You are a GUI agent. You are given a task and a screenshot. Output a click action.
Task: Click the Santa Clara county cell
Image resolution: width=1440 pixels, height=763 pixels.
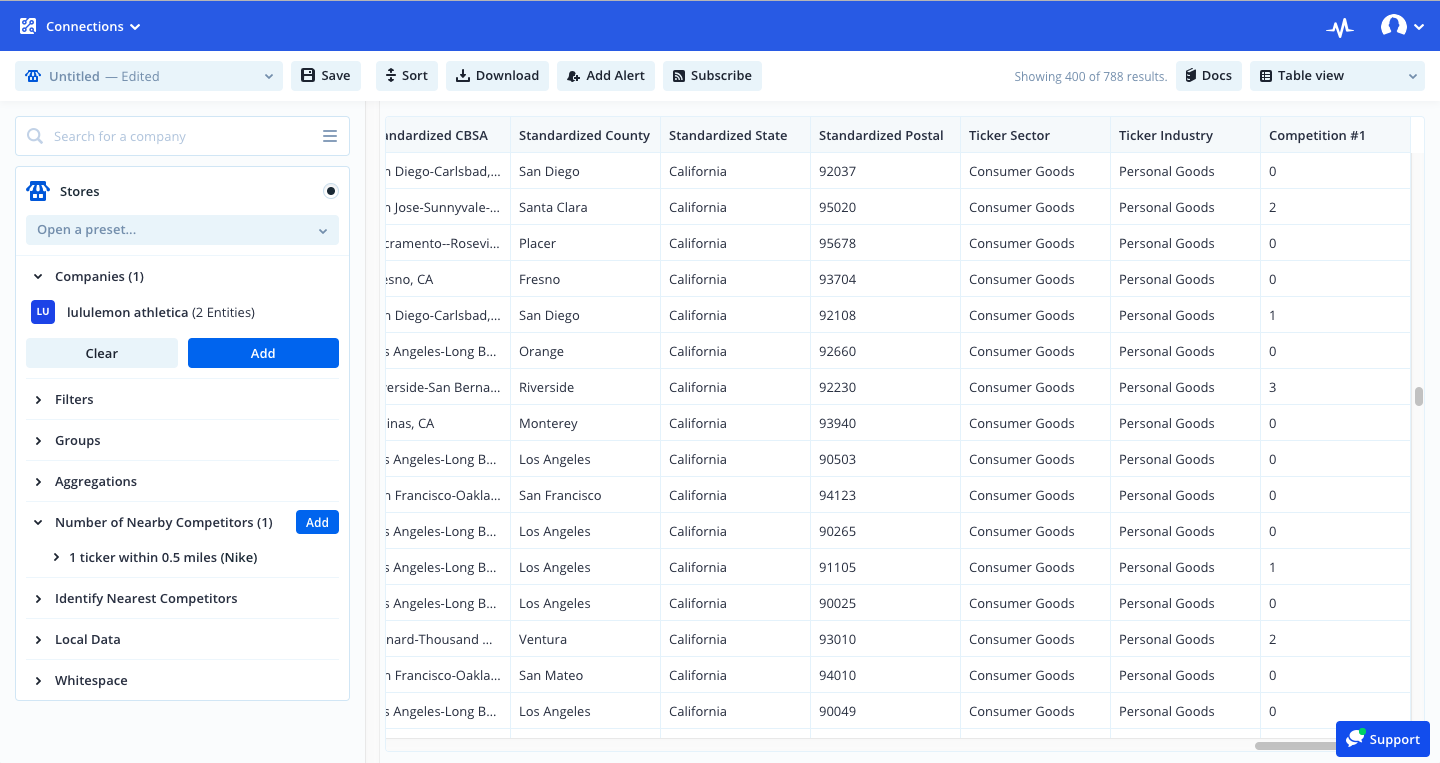pyautogui.click(x=585, y=207)
